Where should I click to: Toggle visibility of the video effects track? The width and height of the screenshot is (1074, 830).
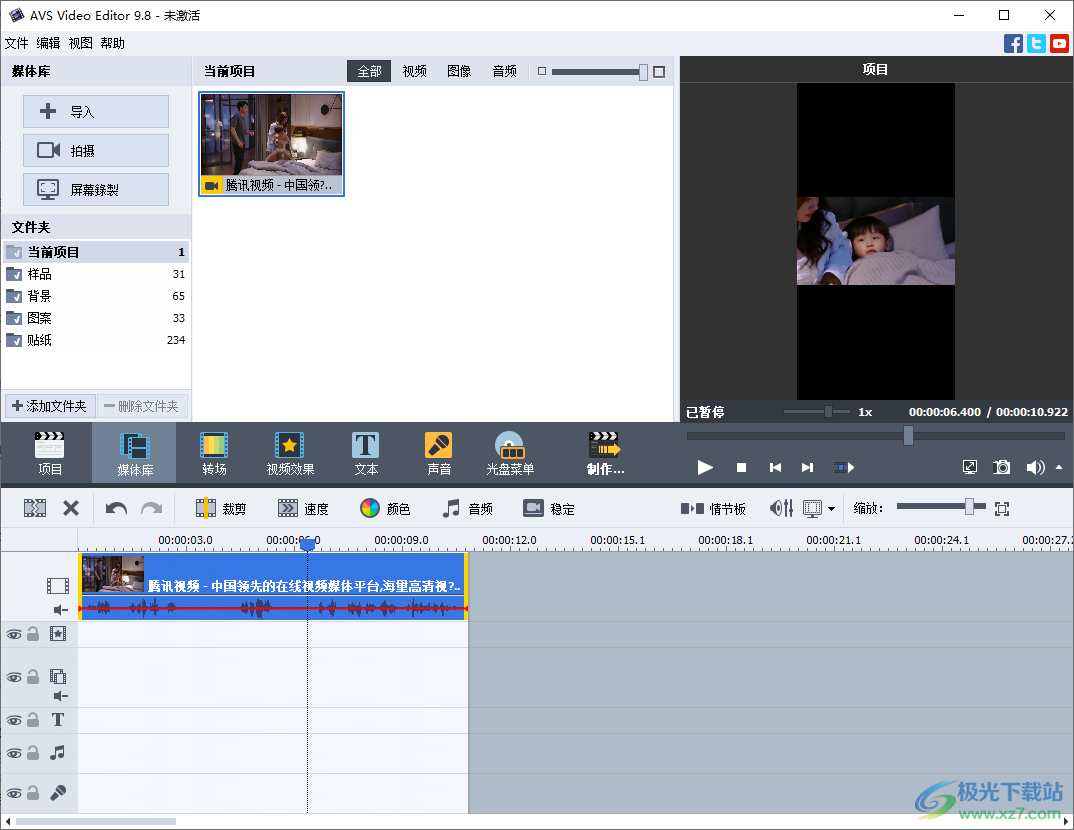tap(14, 634)
